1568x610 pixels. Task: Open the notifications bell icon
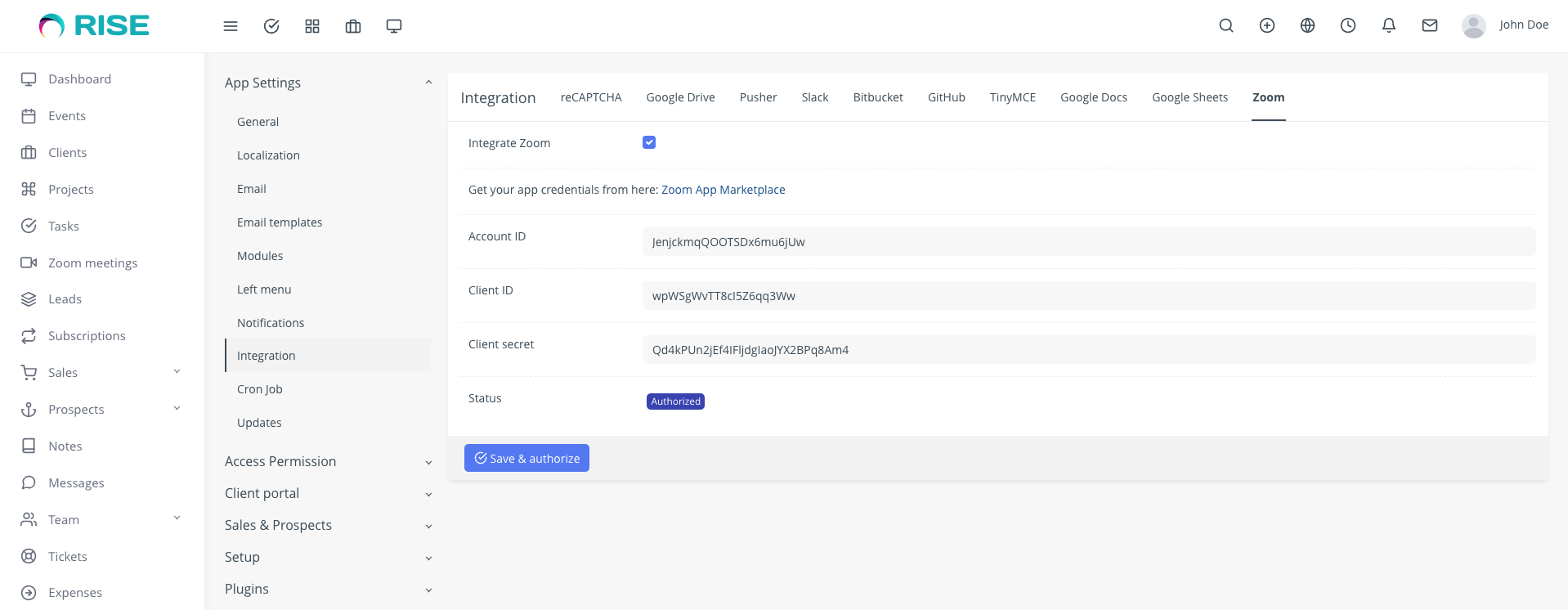pyautogui.click(x=1388, y=25)
